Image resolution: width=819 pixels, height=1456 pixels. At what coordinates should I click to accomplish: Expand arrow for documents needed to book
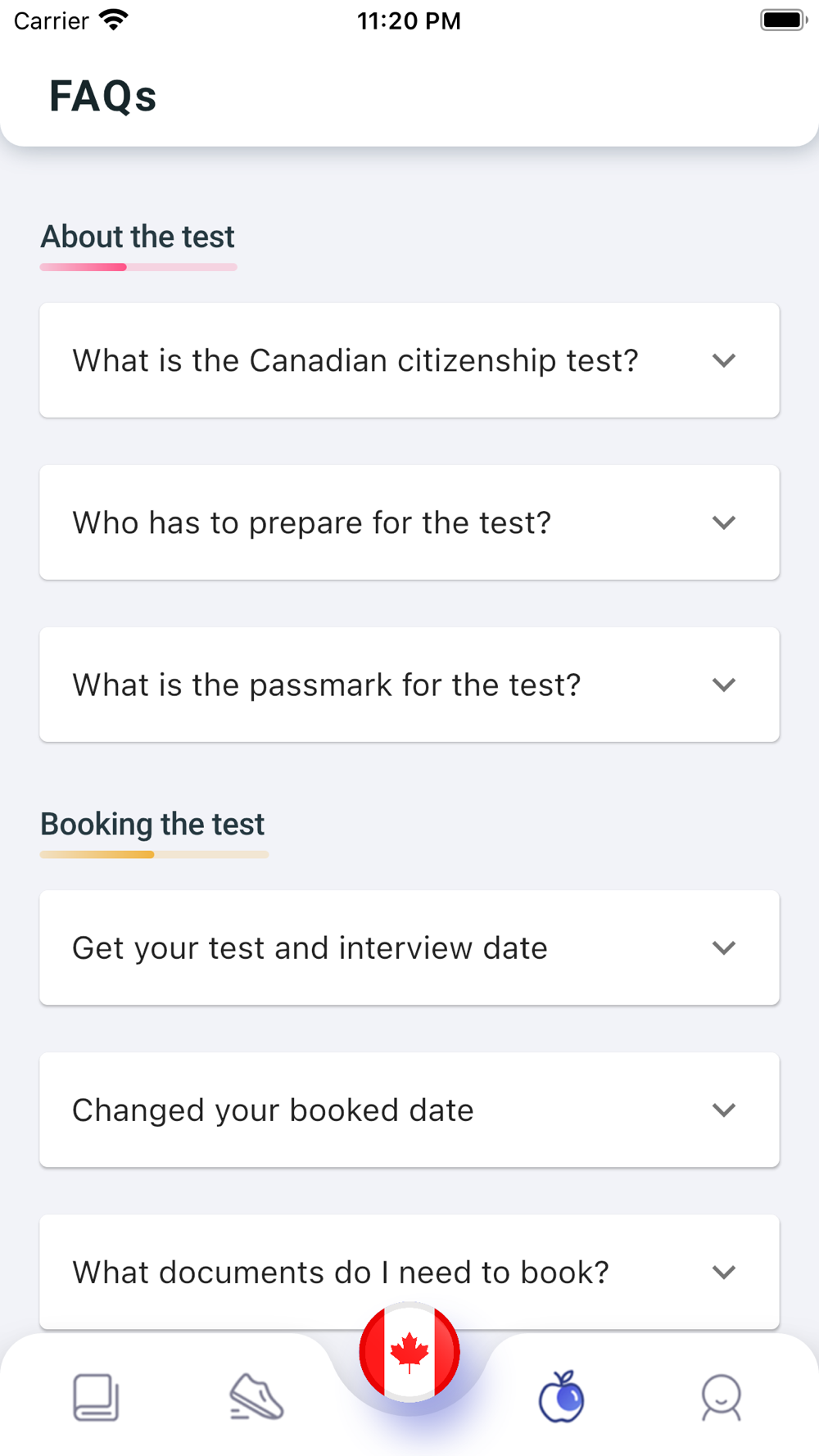pyautogui.click(x=724, y=1272)
